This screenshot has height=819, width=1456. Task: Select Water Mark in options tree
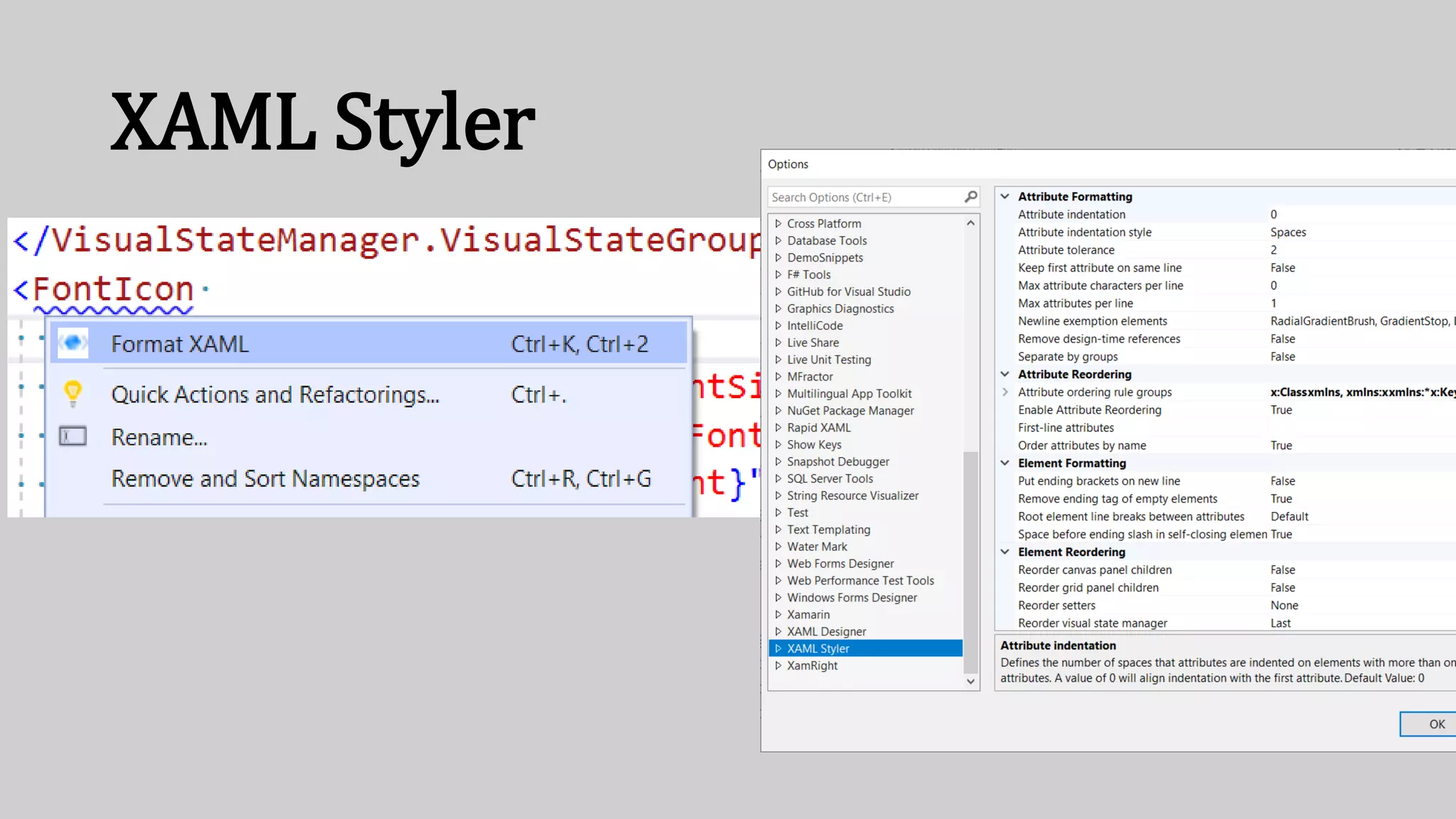(817, 547)
